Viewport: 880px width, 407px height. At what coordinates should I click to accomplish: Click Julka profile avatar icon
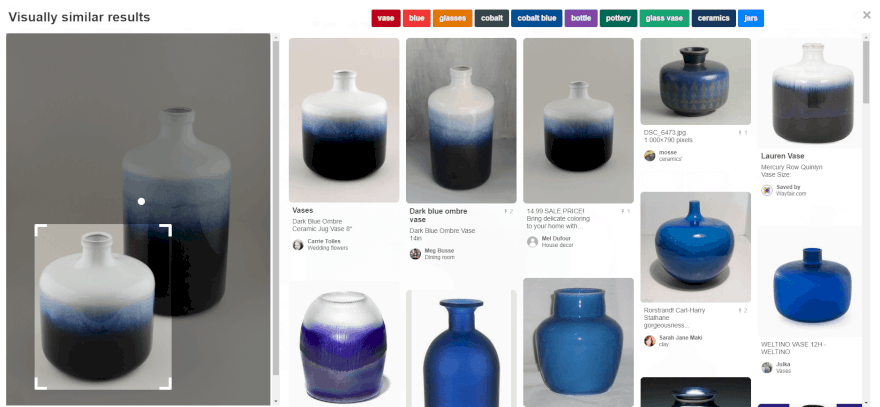767,368
